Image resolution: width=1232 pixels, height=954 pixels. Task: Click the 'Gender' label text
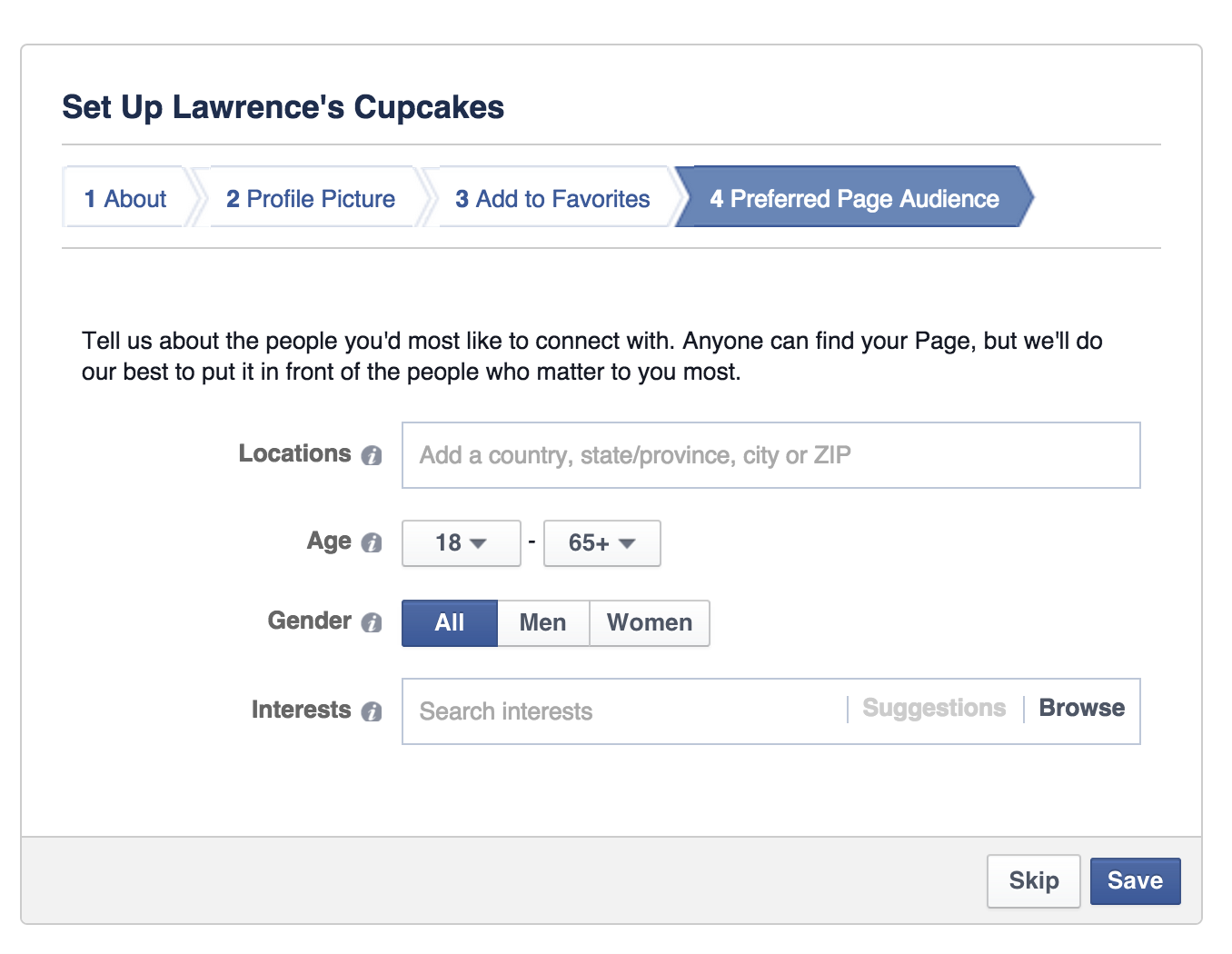click(x=310, y=621)
